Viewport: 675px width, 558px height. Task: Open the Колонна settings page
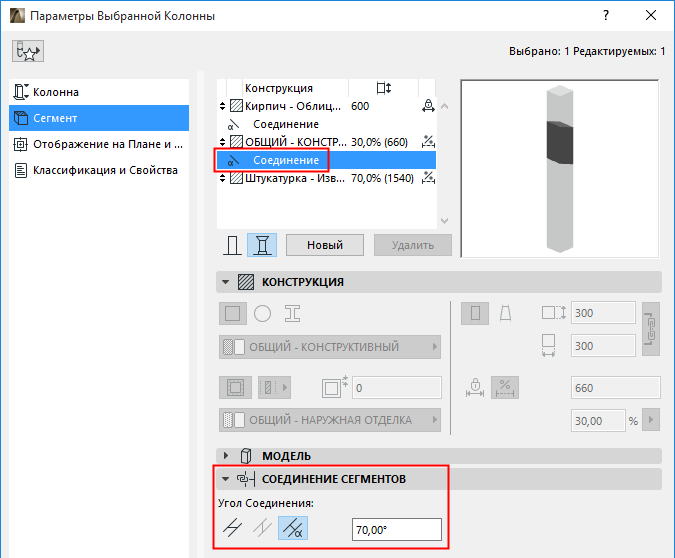[x=99, y=92]
